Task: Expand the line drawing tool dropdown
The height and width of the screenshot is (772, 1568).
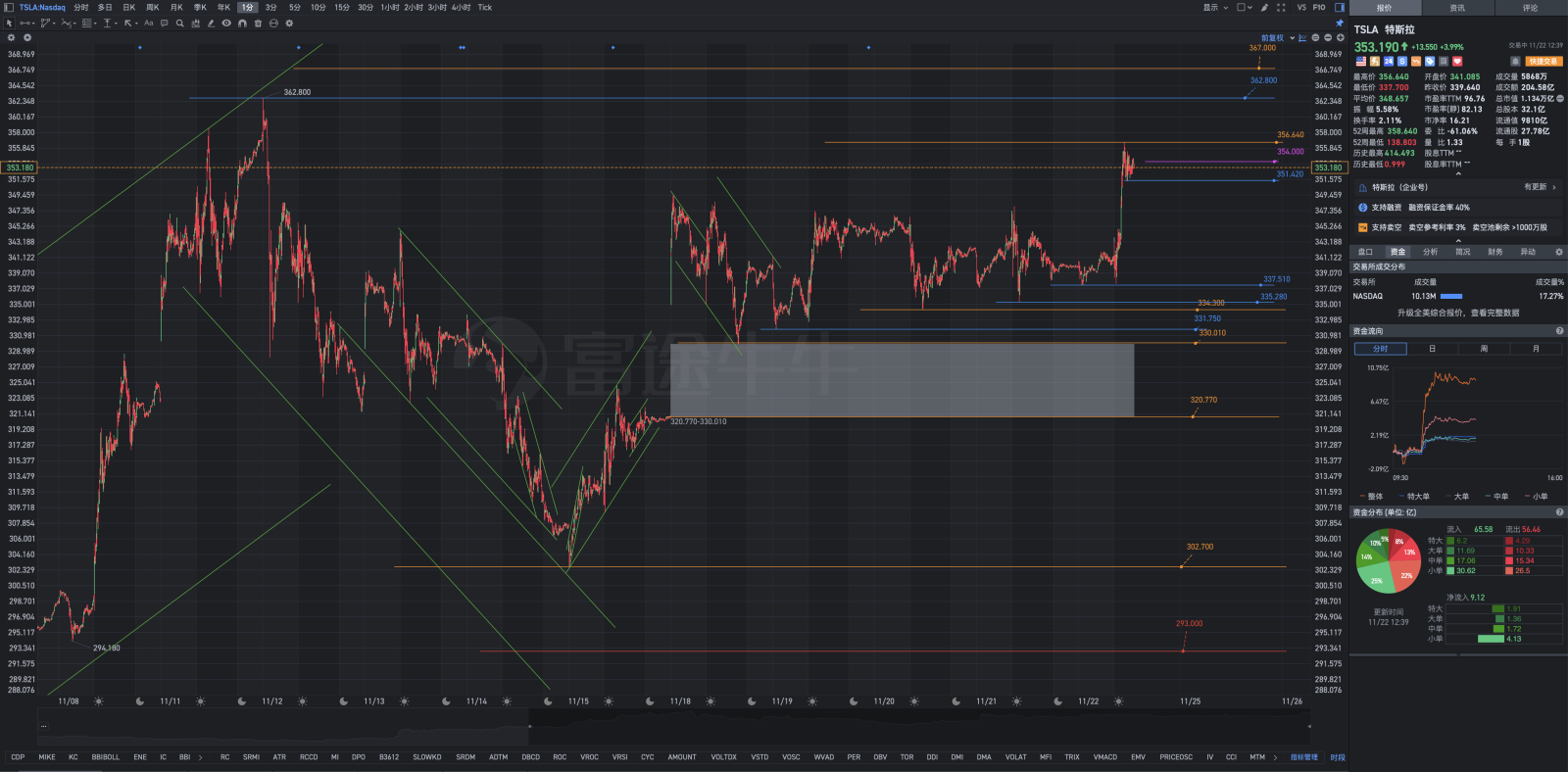Action: pyautogui.click(x=33, y=24)
